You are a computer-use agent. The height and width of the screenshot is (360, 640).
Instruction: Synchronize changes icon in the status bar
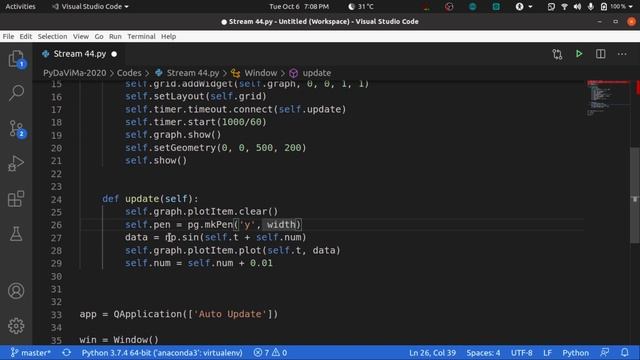[x=67, y=353]
